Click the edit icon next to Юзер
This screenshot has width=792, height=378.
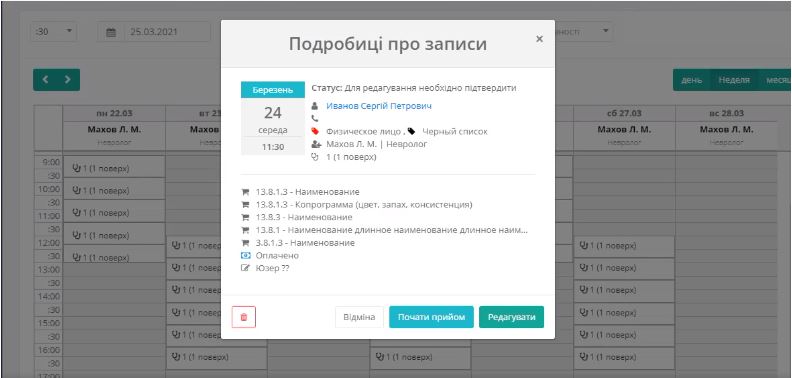[246, 268]
